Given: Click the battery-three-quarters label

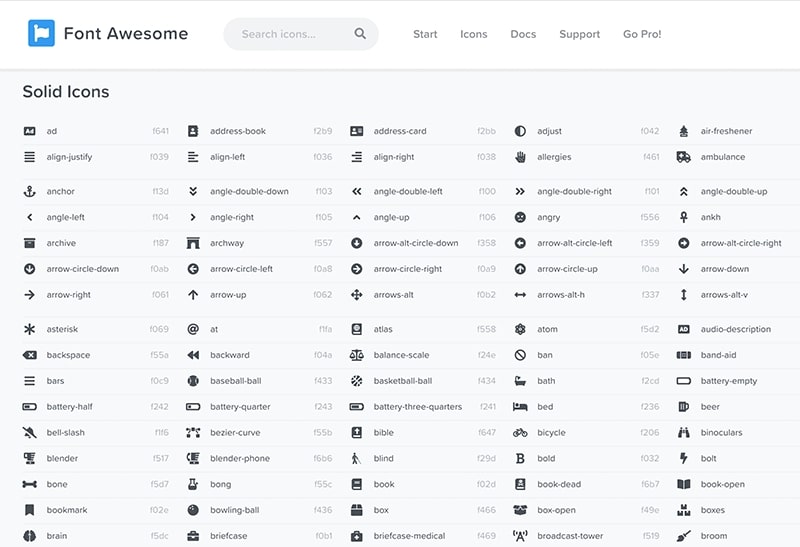Looking at the screenshot, I should (x=418, y=407).
